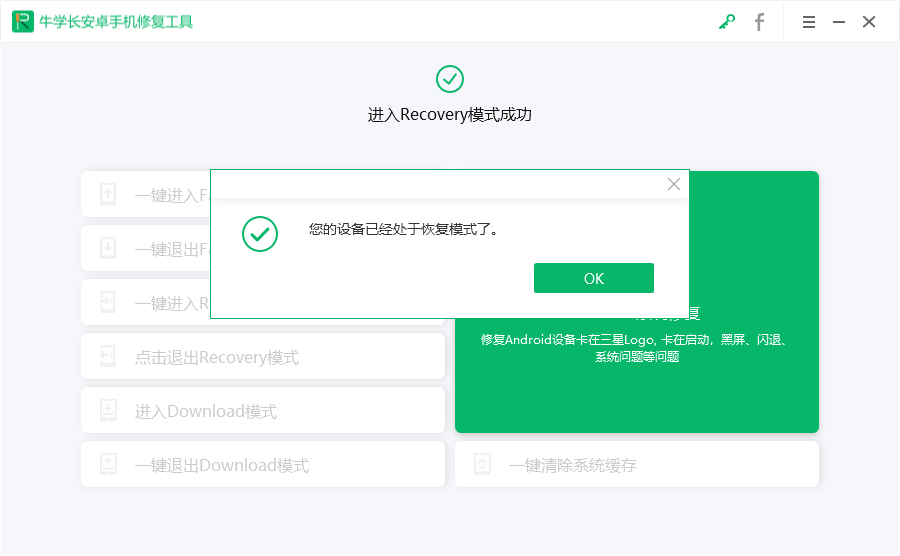Click the clear system cache icon
Screen dimensions: 900x556
[482, 464]
